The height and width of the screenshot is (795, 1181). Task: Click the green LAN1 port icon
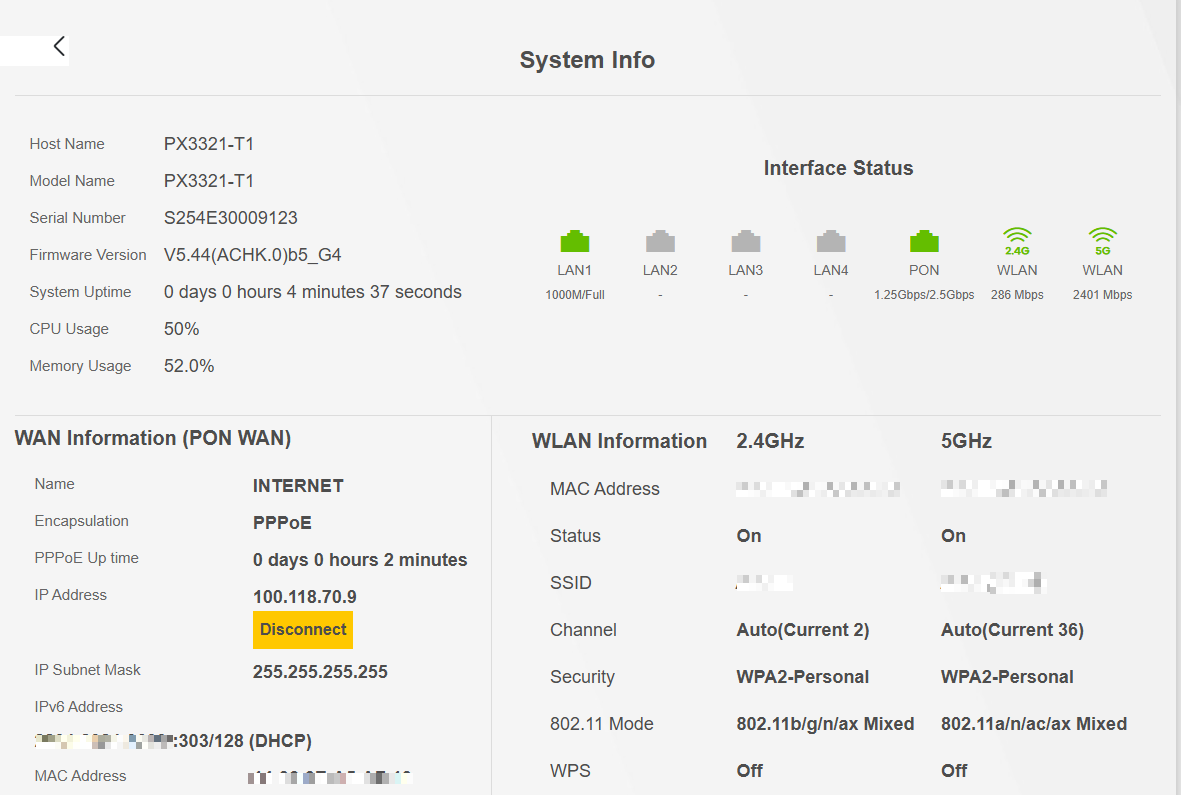575,241
